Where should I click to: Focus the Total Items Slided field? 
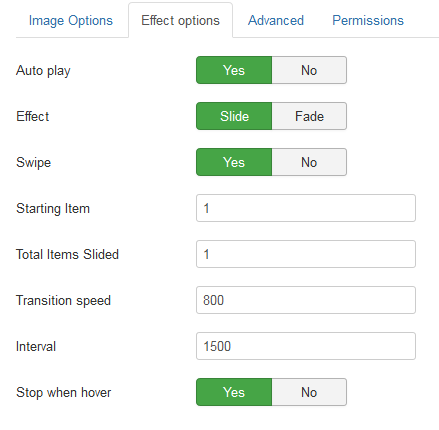306,254
